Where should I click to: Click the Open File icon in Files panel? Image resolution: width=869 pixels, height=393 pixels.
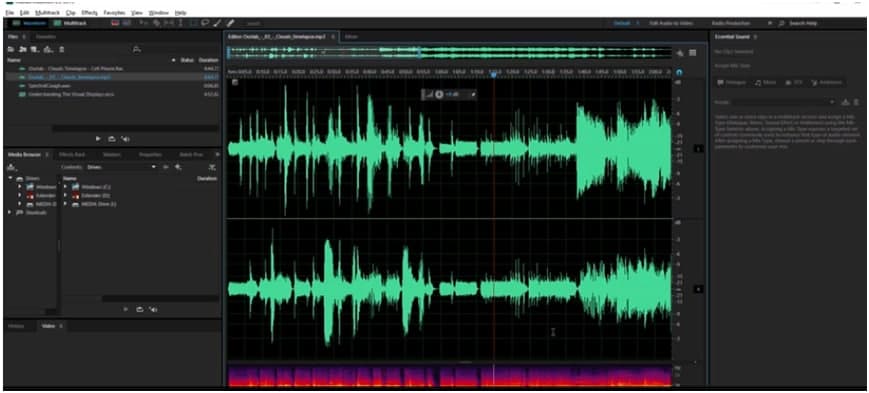coord(11,49)
